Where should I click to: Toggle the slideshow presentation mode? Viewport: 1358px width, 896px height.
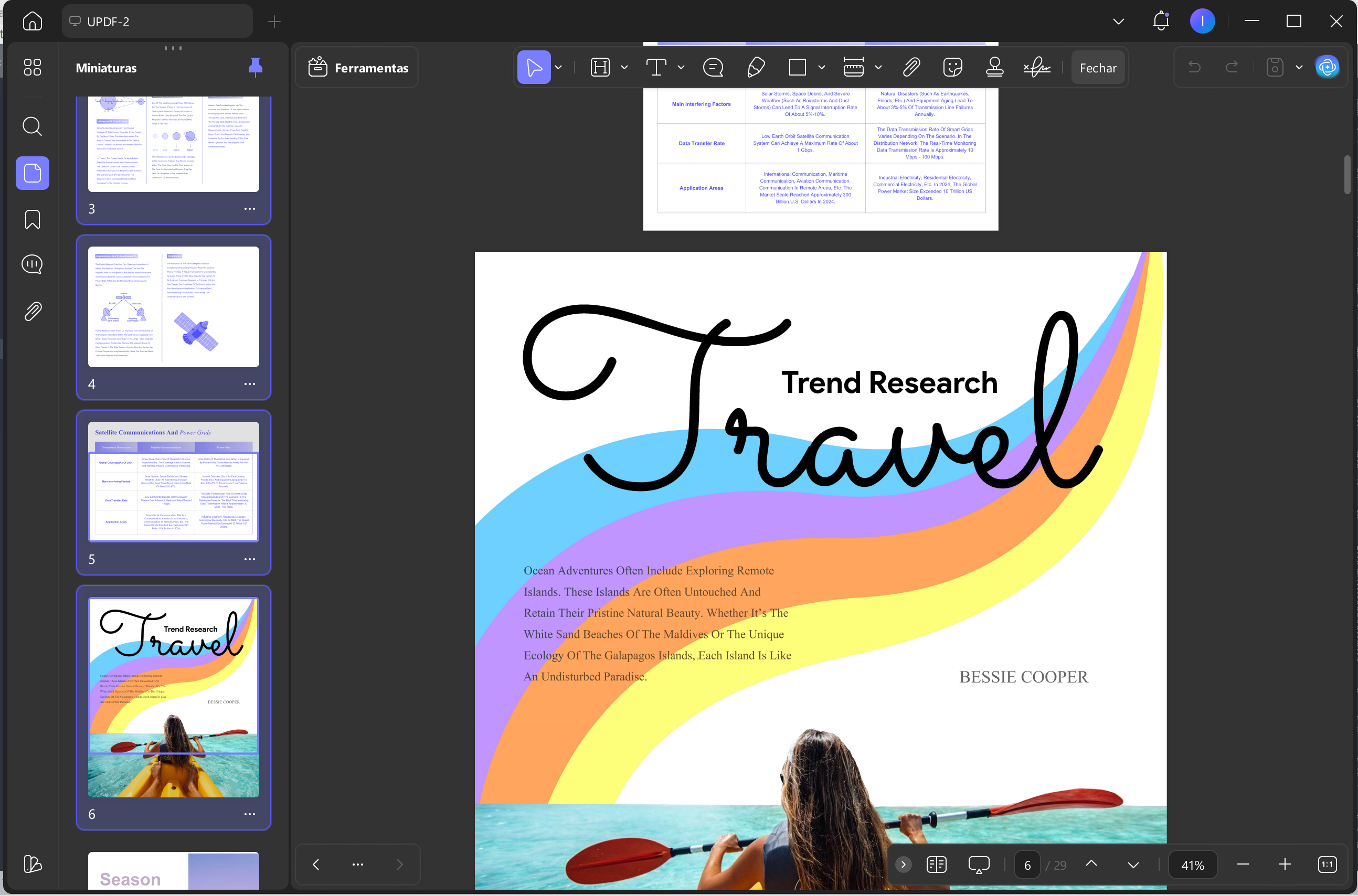[x=979, y=865]
